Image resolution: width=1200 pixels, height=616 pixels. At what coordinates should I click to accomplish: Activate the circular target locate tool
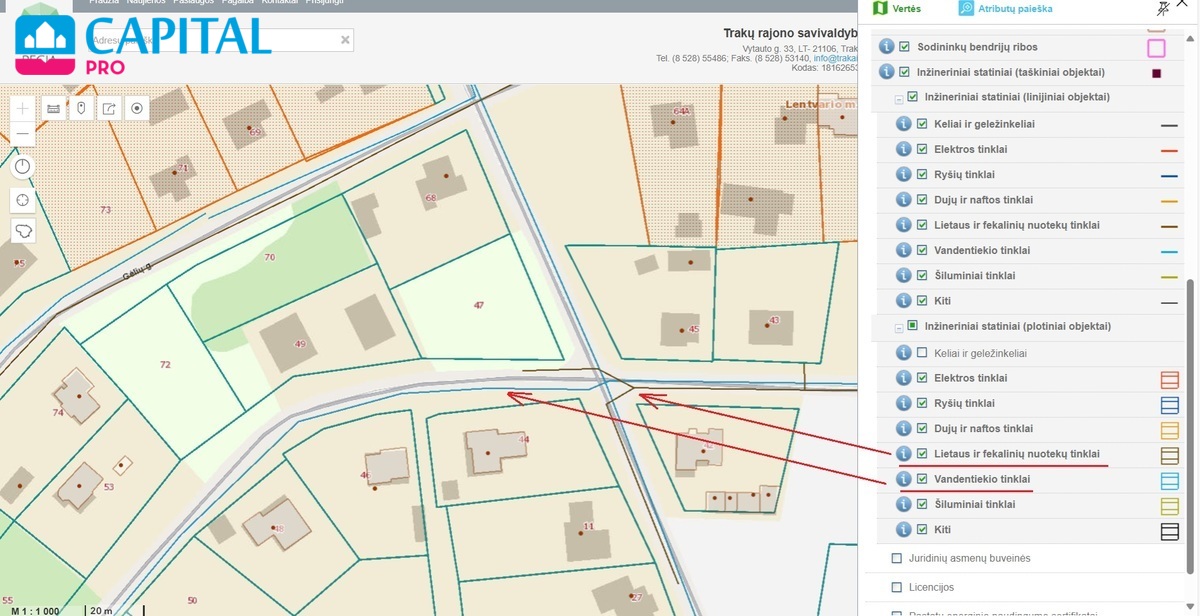137,108
